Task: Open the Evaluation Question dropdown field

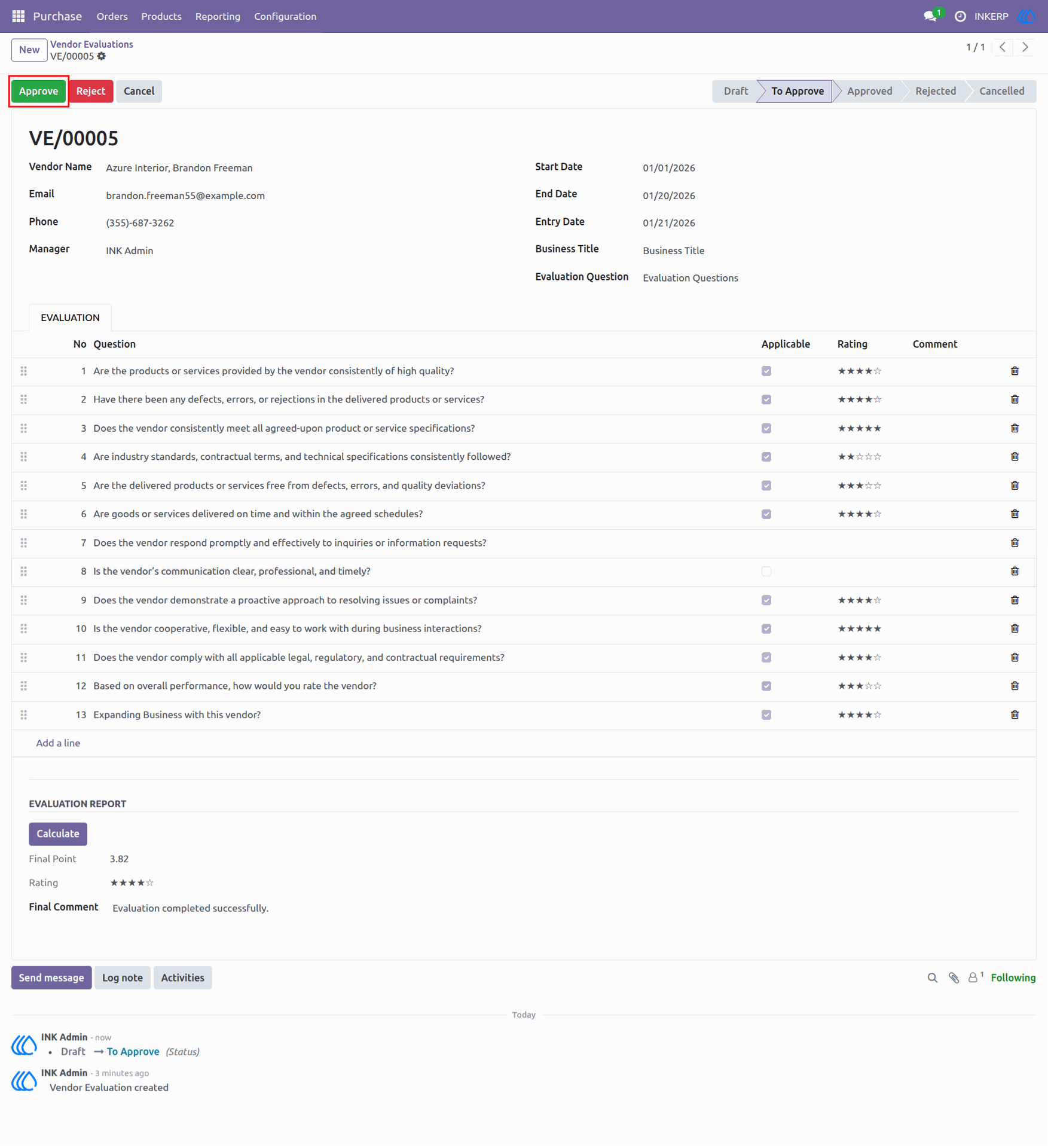Action: pos(830,278)
